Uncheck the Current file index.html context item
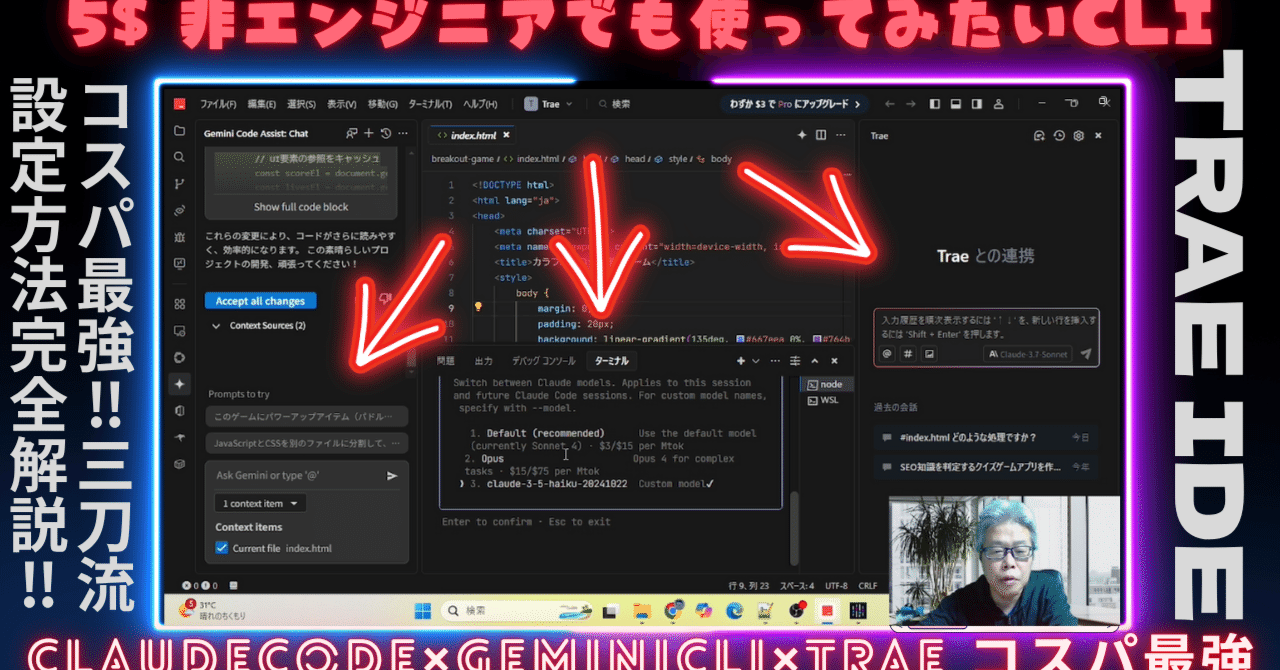This screenshot has height=670, width=1280. (221, 548)
